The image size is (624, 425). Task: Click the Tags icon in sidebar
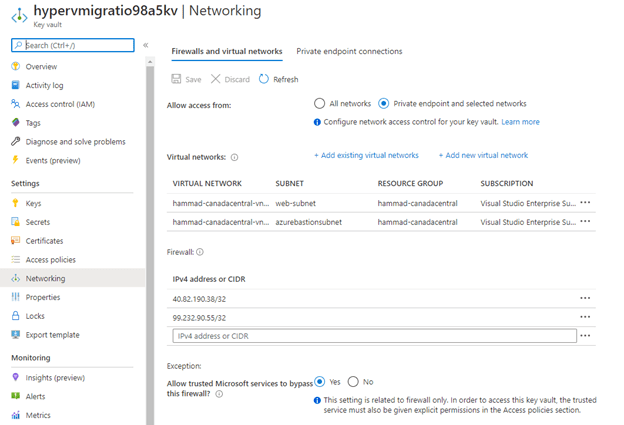click(16, 123)
